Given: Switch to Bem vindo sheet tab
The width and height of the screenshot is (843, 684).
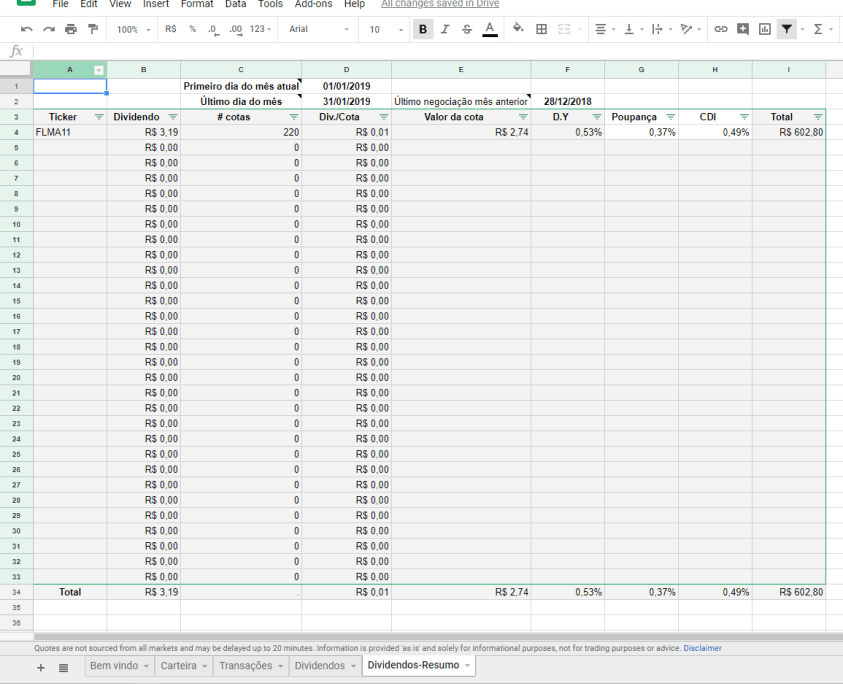Looking at the screenshot, I should click(119, 666).
